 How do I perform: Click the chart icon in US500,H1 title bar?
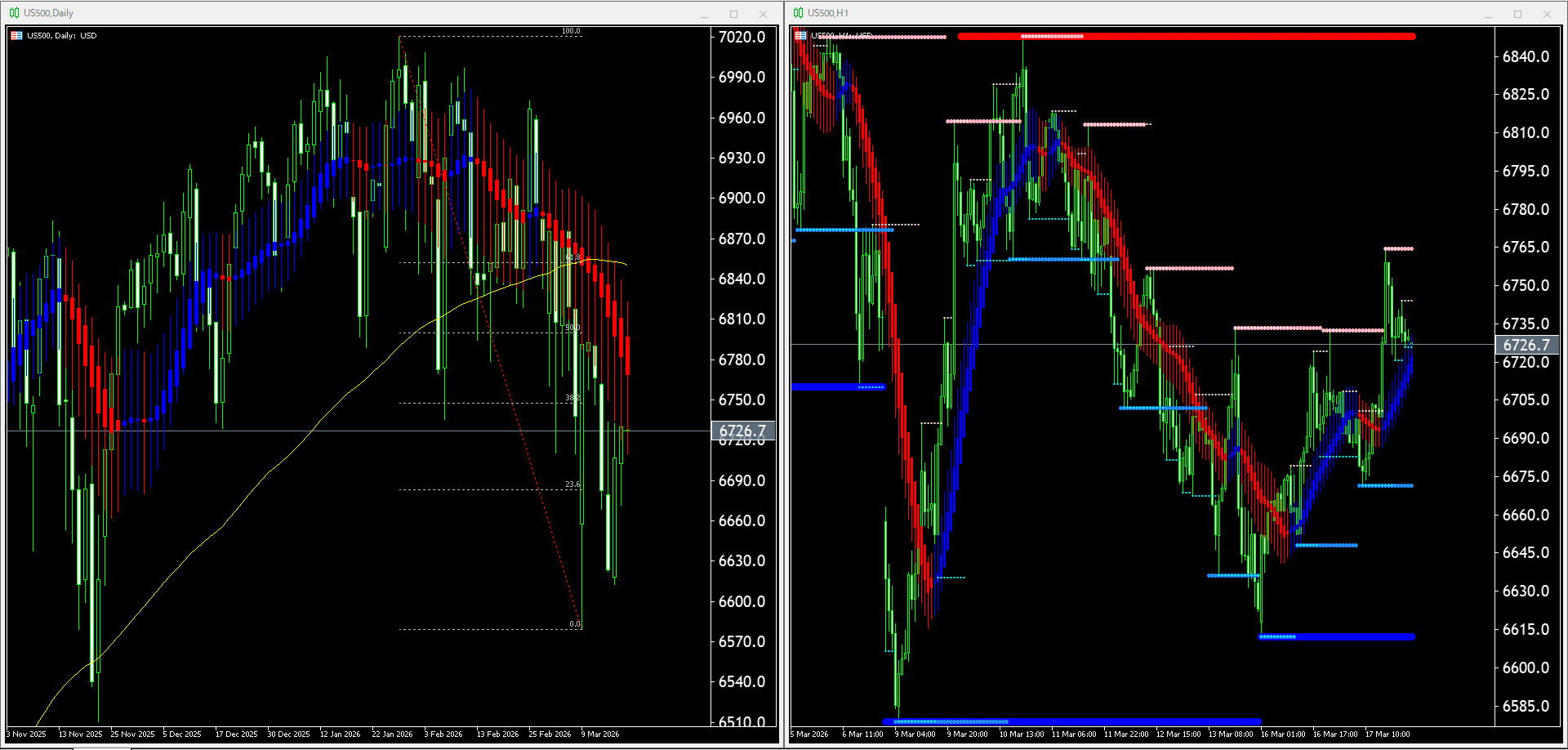pyautogui.click(x=798, y=13)
